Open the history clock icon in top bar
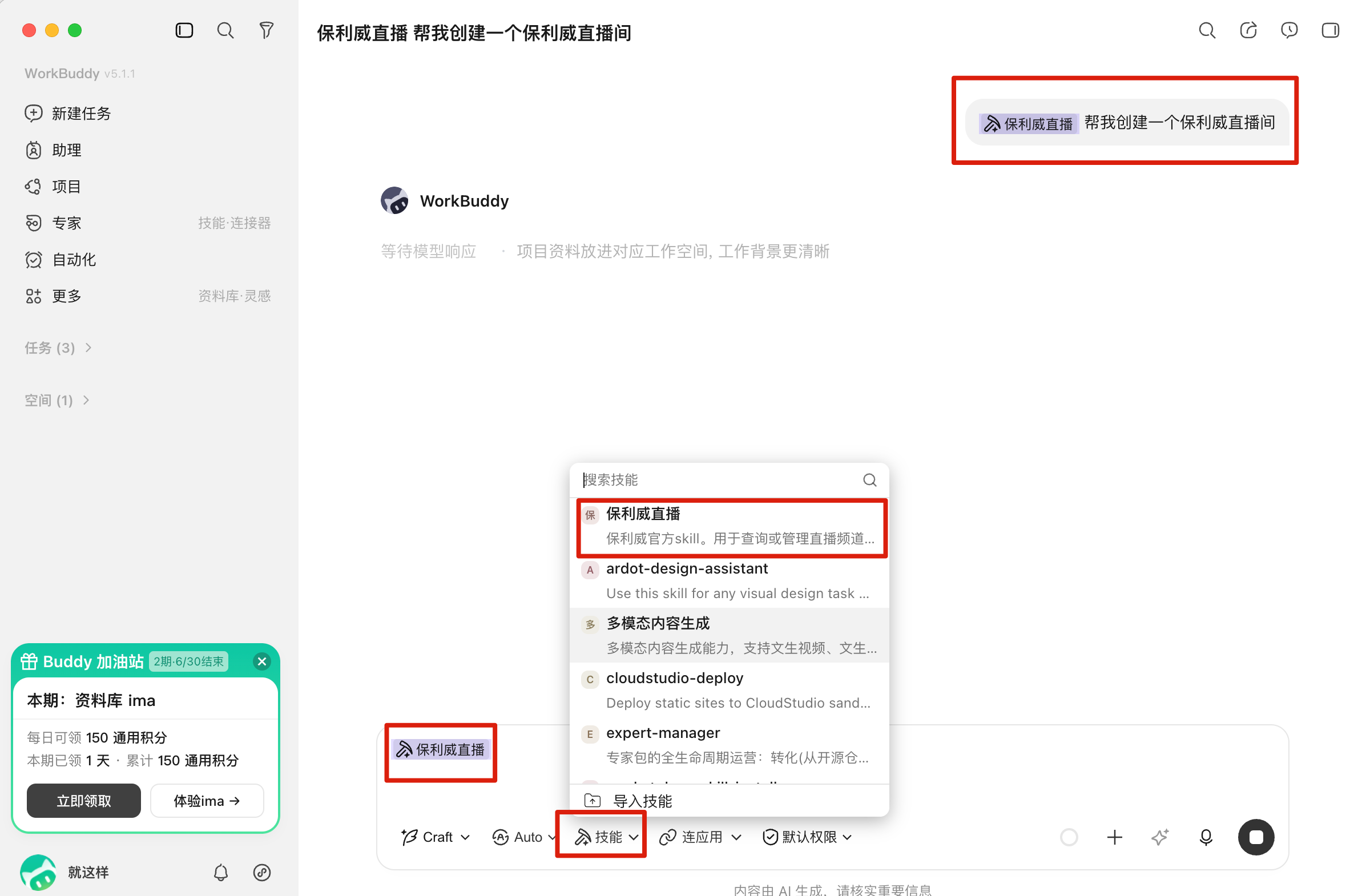Image resolution: width=1354 pixels, height=896 pixels. tap(1289, 30)
